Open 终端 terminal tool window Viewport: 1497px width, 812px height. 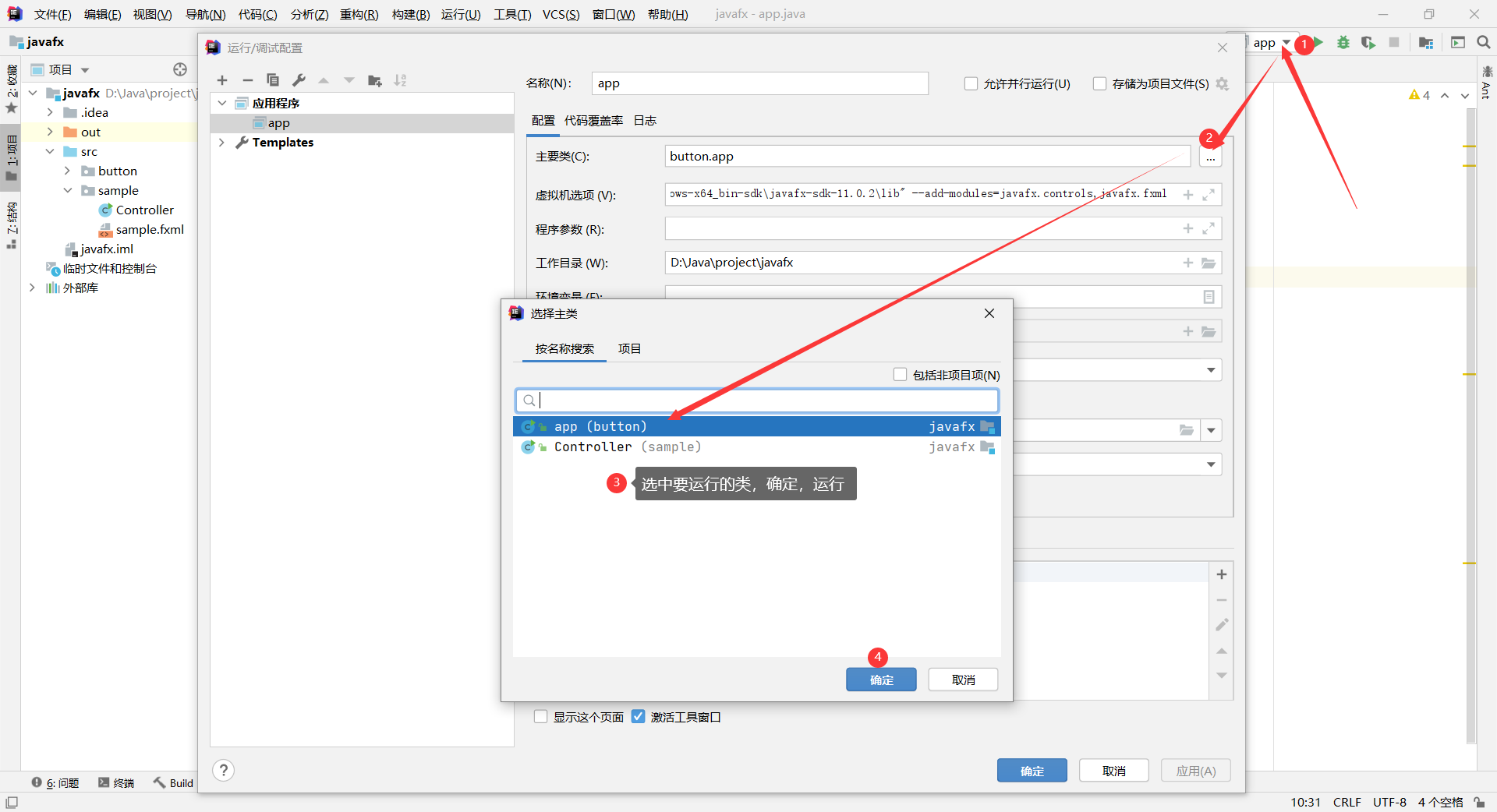(x=116, y=783)
